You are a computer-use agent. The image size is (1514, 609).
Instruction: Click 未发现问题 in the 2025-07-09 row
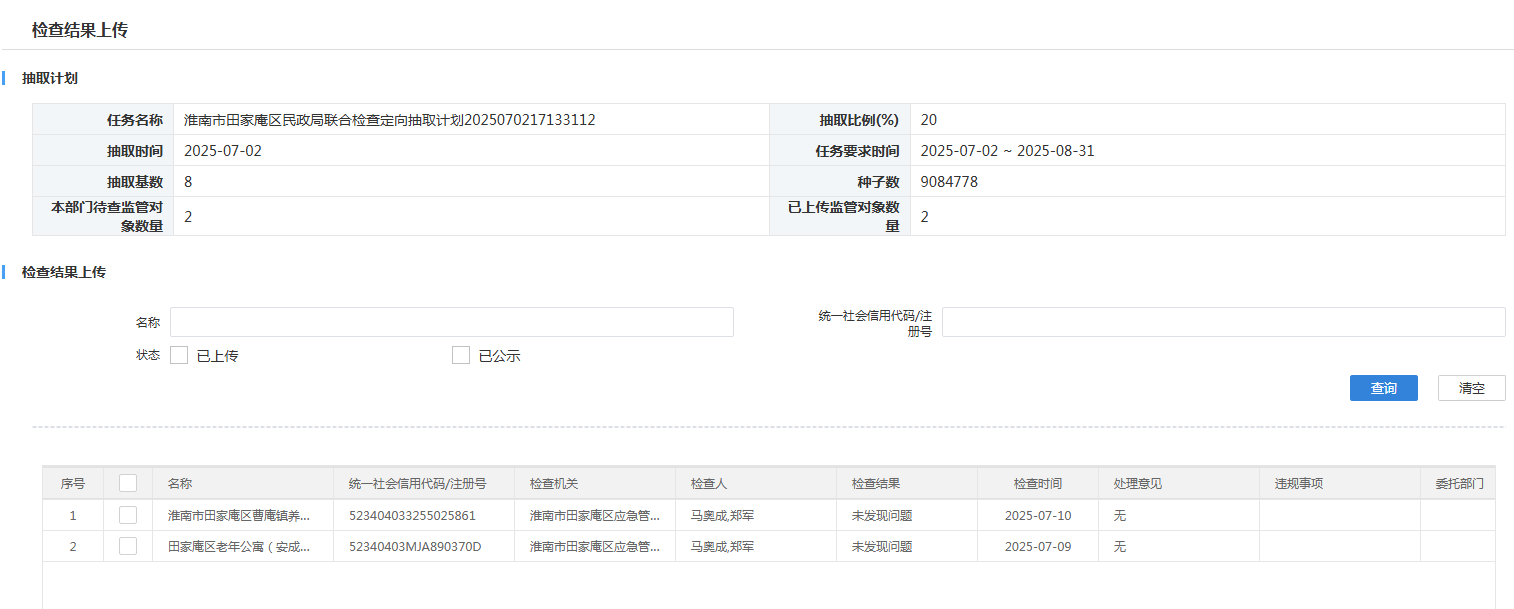882,547
